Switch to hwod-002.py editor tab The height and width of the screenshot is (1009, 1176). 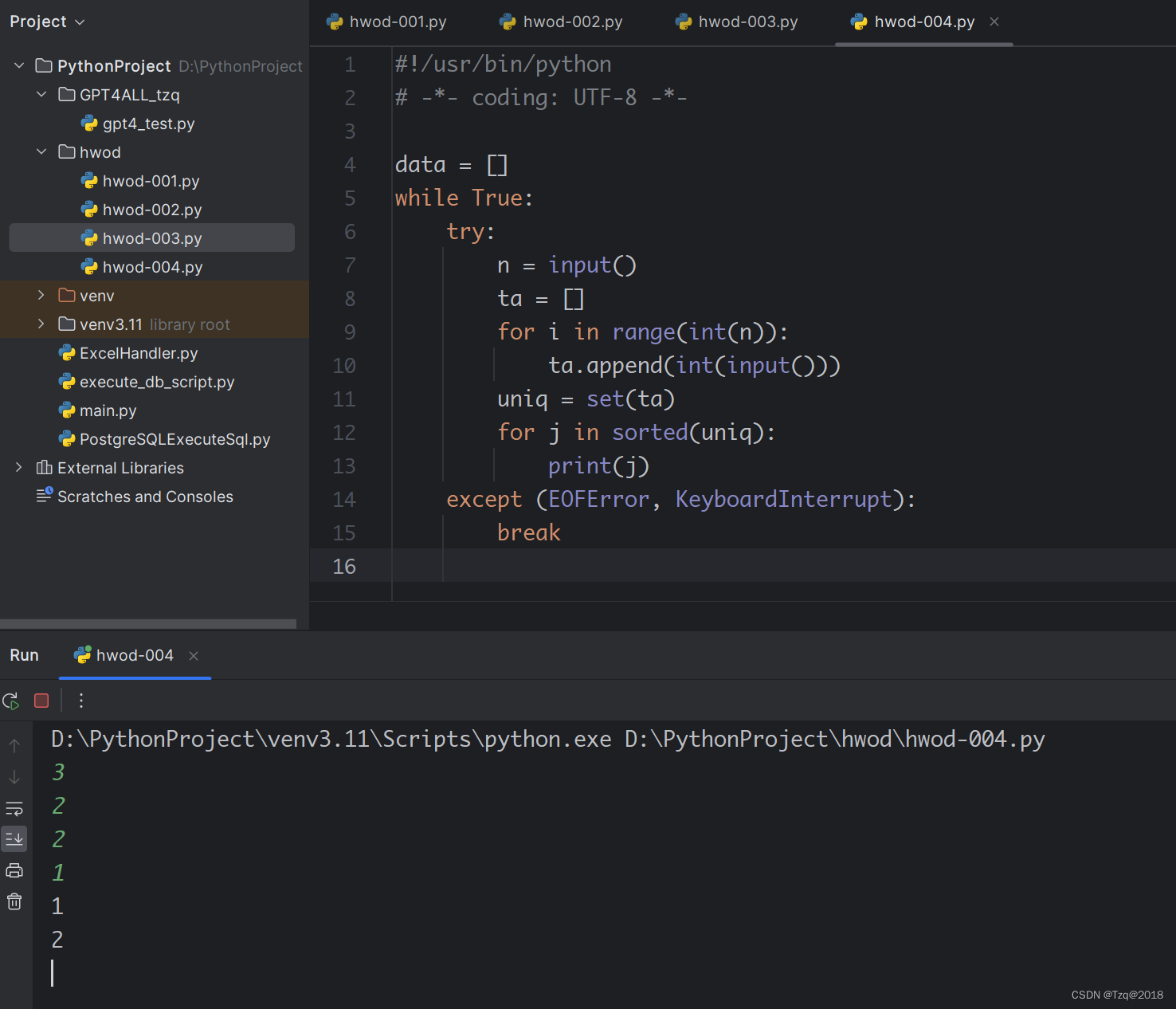561,22
